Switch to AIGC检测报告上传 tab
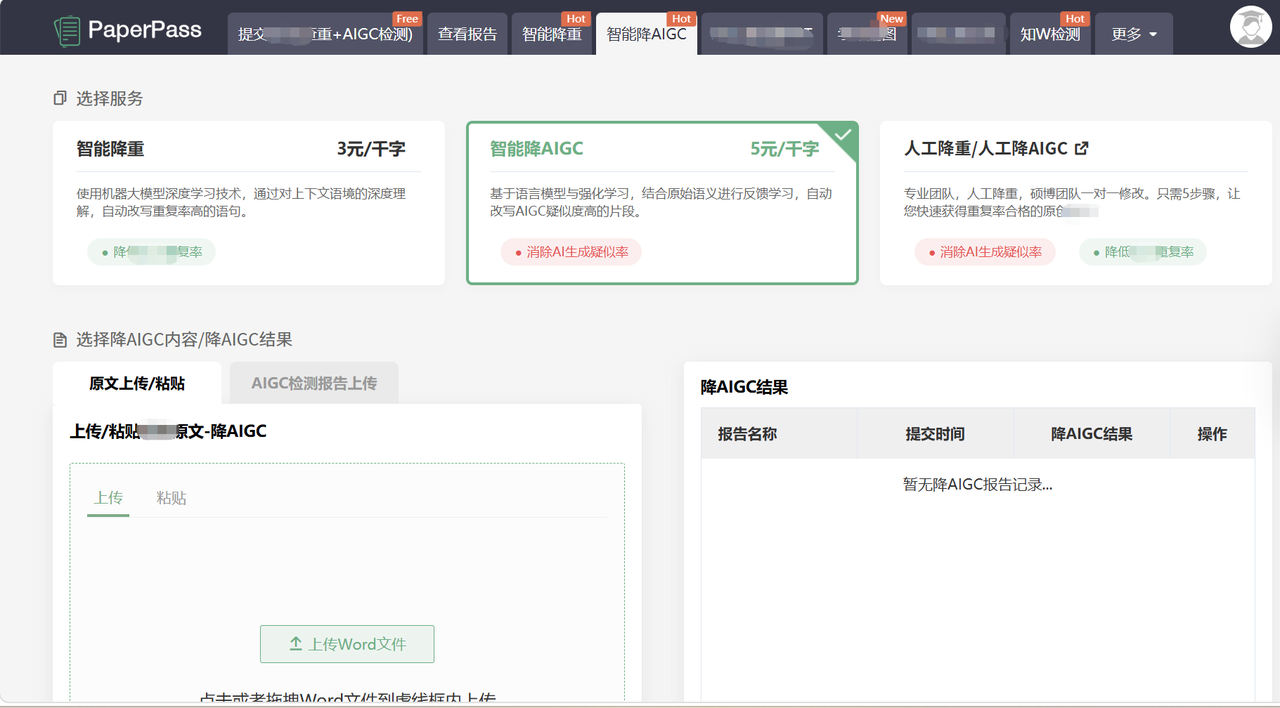The image size is (1280, 708). coord(314,383)
